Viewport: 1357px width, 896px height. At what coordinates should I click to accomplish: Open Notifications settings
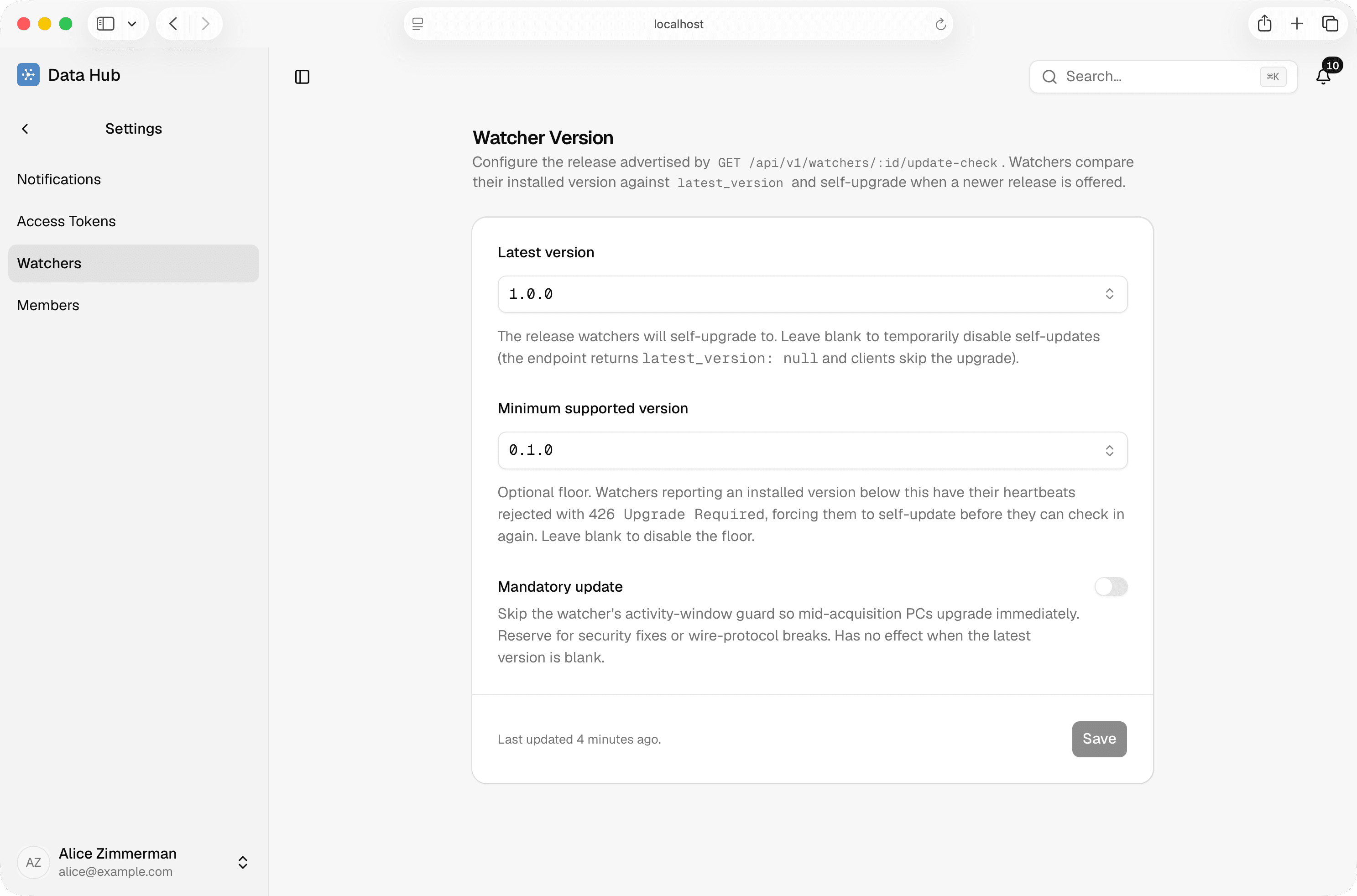(134, 179)
